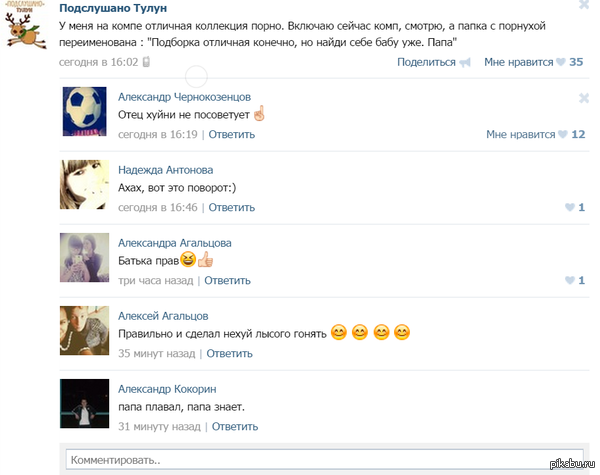The width and height of the screenshot is (600, 475).
Task: Open Надежда Антонова's profile photo
Action: tap(85, 184)
